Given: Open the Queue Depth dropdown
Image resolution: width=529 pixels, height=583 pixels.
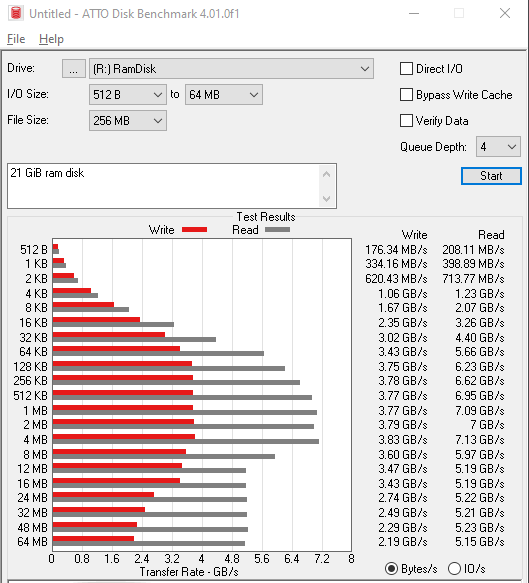Looking at the screenshot, I should [498, 147].
